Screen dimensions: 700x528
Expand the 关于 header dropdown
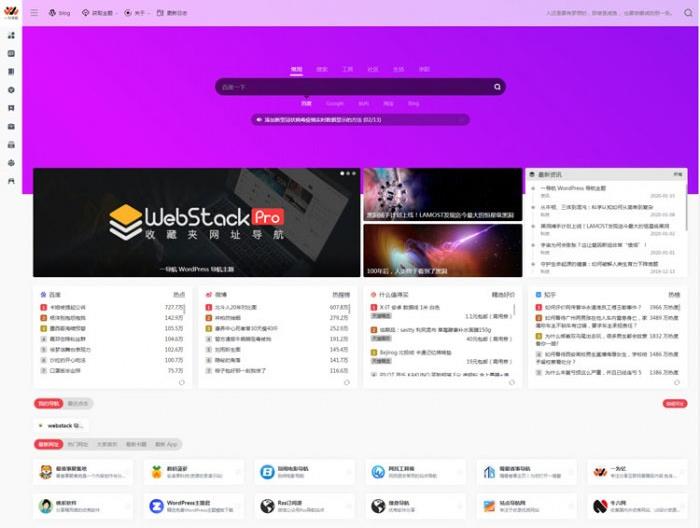pyautogui.click(x=137, y=13)
